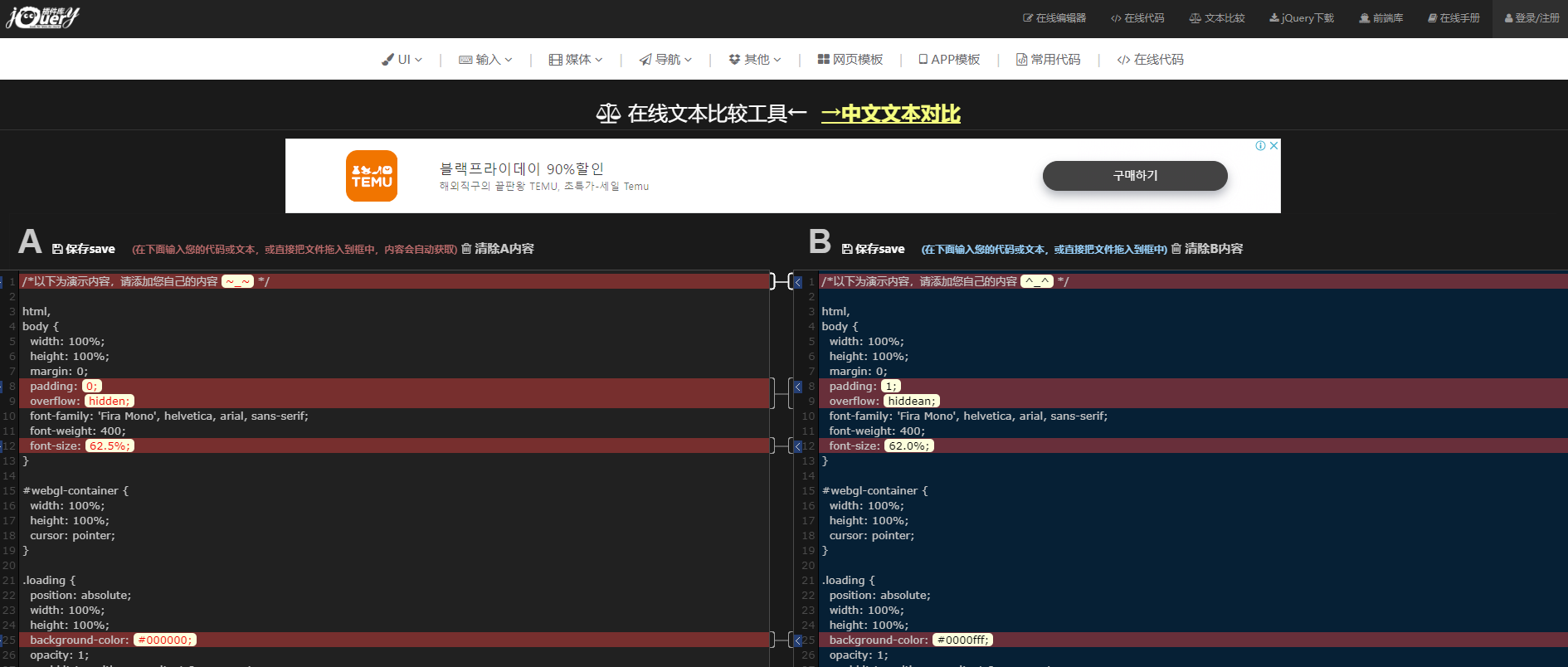
Task: Click the trash icon next to 清除B内容
Action: pyautogui.click(x=1176, y=249)
